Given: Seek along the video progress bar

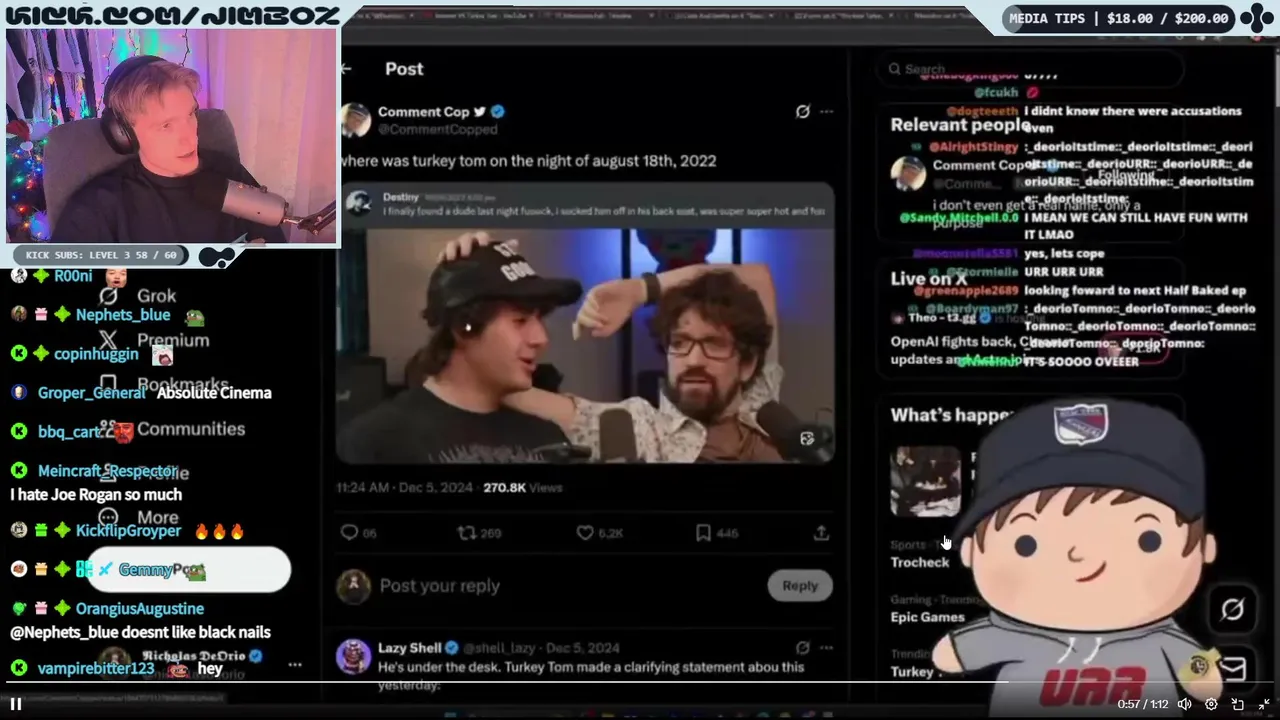Looking at the screenshot, I should point(640,684).
